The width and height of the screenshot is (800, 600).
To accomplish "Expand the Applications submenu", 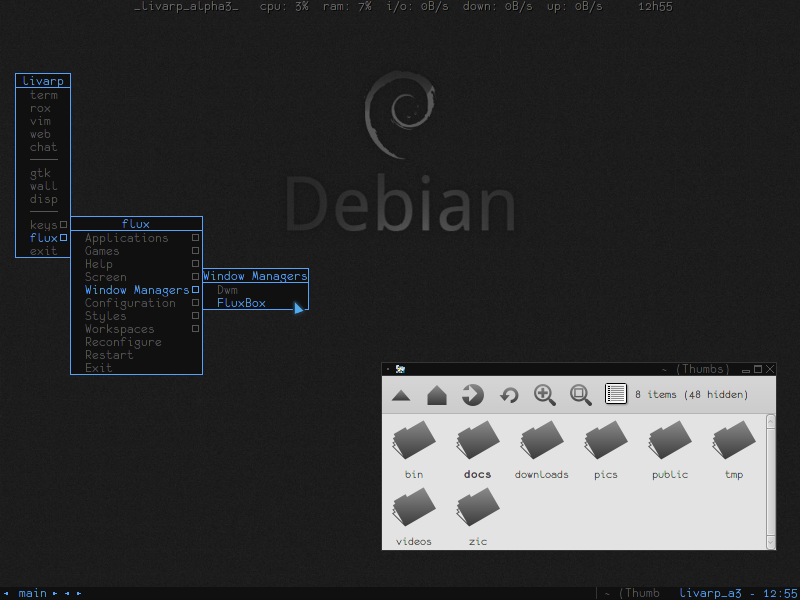I will (x=195, y=238).
